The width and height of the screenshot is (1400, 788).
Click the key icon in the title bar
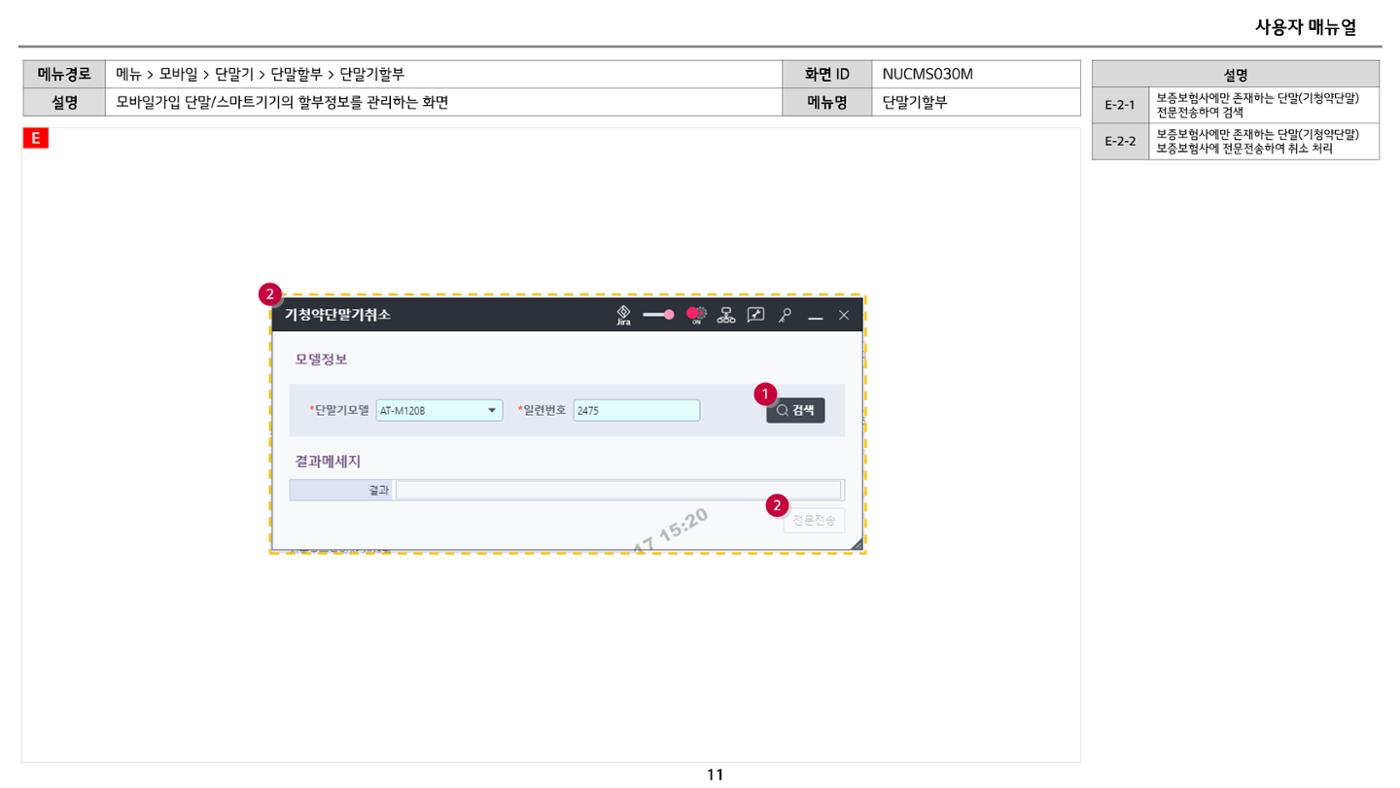pos(786,315)
